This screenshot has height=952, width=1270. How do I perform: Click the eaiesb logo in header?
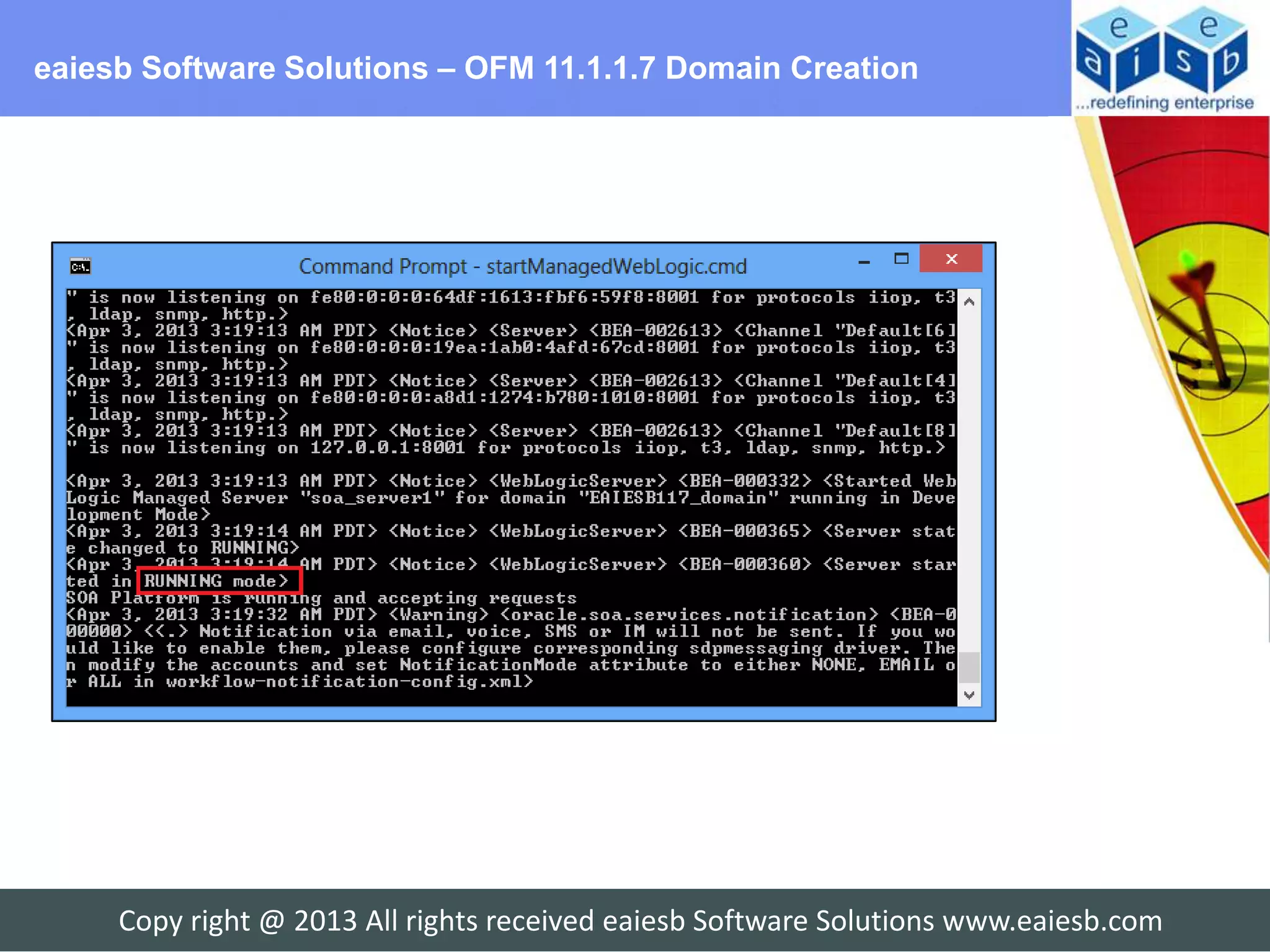pyautogui.click(x=1164, y=59)
